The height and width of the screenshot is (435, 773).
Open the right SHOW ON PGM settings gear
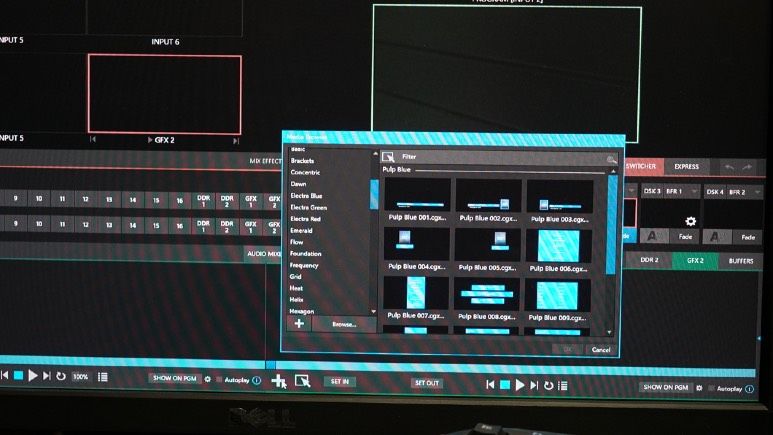point(699,388)
